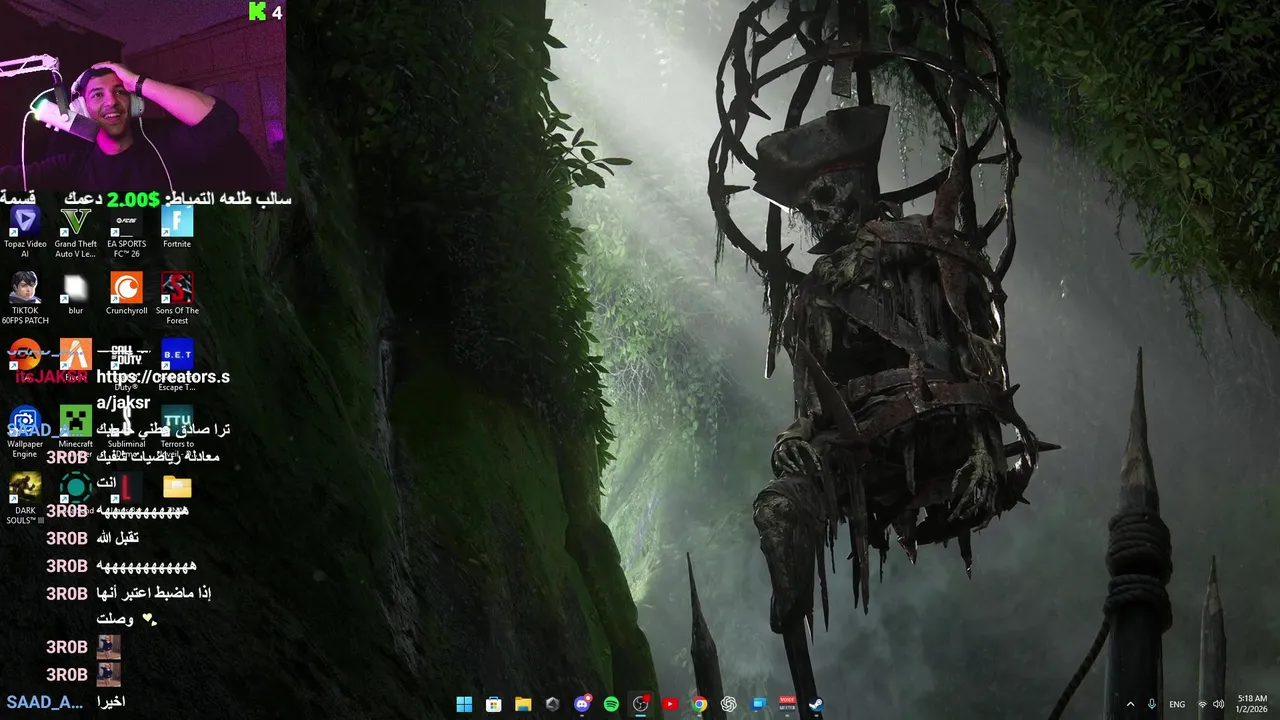Click the microphone icon in system tray

(1153, 704)
